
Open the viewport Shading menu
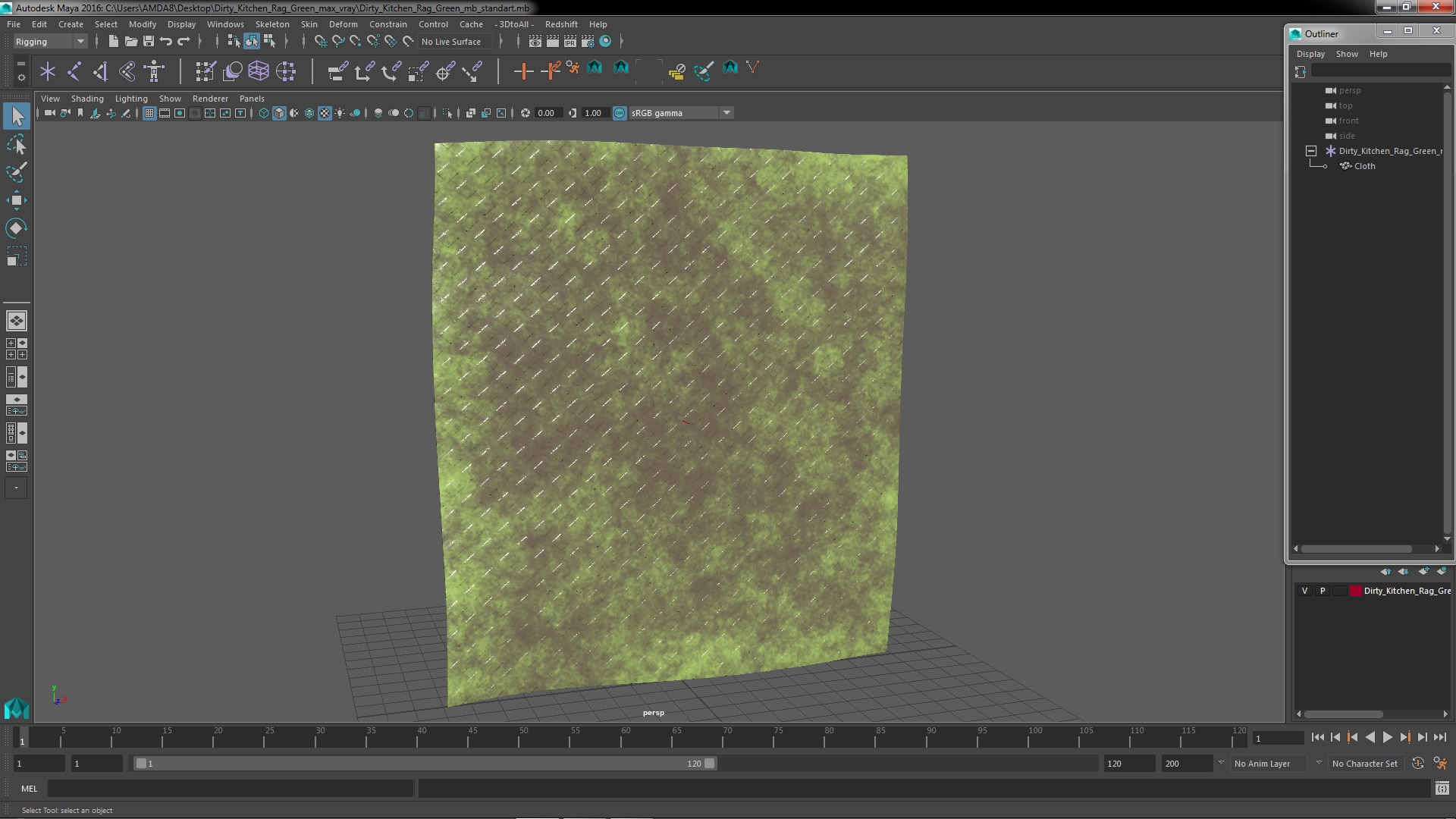click(87, 99)
